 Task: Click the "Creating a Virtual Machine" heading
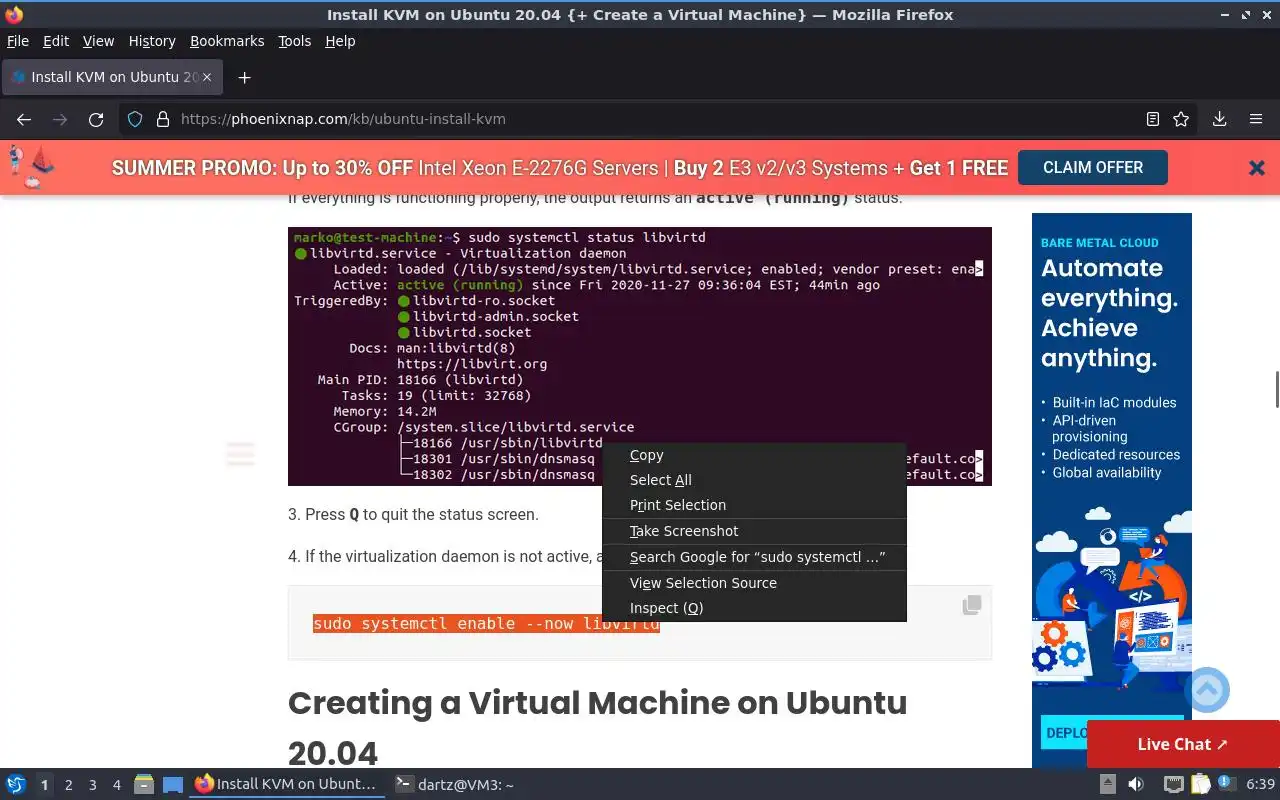point(597,728)
